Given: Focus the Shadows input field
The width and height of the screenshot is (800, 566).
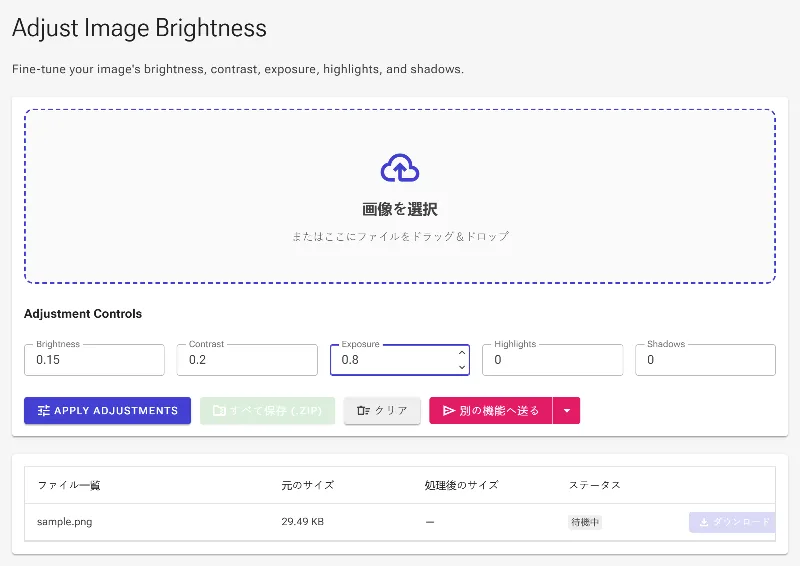Looking at the screenshot, I should pyautogui.click(x=705, y=360).
